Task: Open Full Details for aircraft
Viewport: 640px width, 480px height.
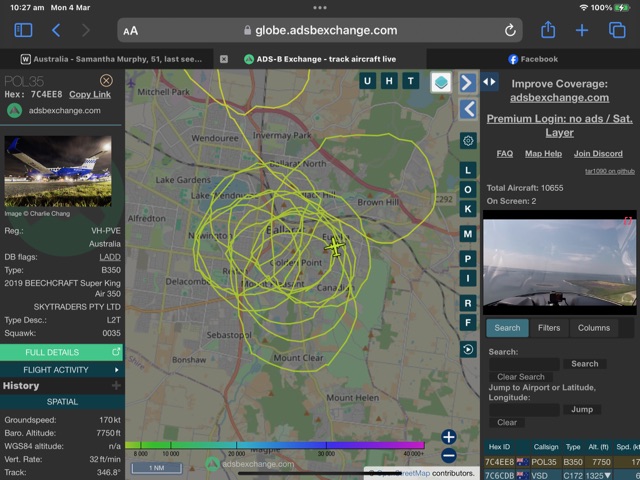Action: [x=62, y=352]
